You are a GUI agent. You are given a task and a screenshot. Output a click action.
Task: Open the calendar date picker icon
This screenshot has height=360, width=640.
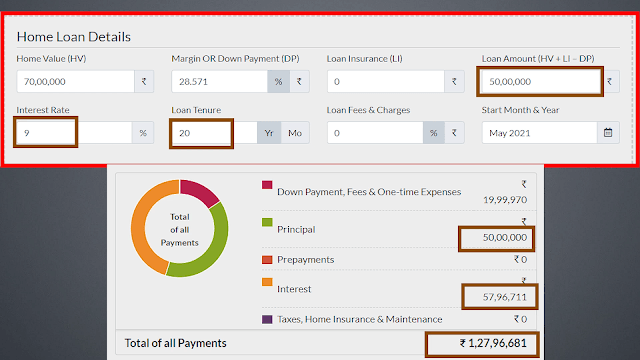click(608, 133)
